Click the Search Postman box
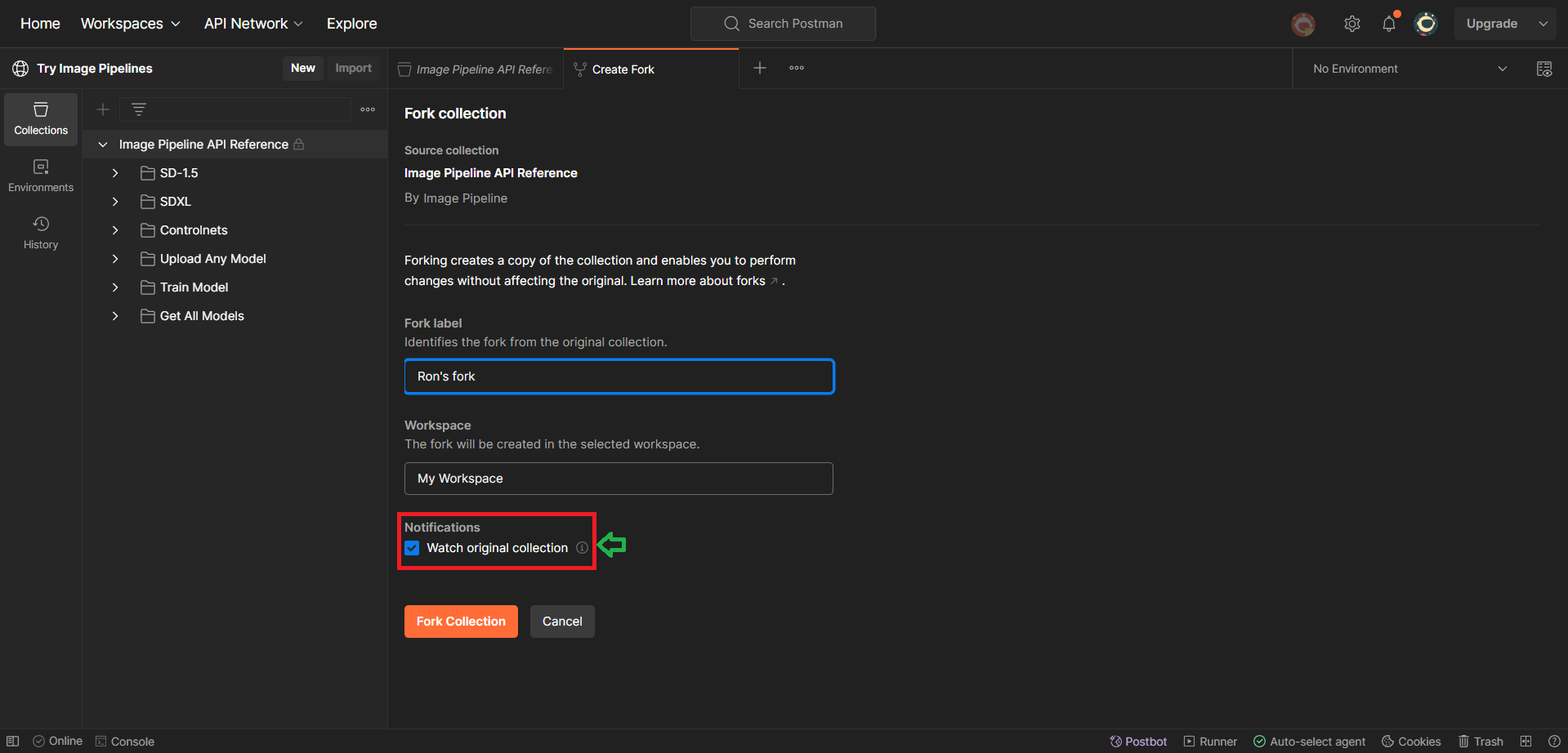This screenshot has width=1568, height=753. 783,24
